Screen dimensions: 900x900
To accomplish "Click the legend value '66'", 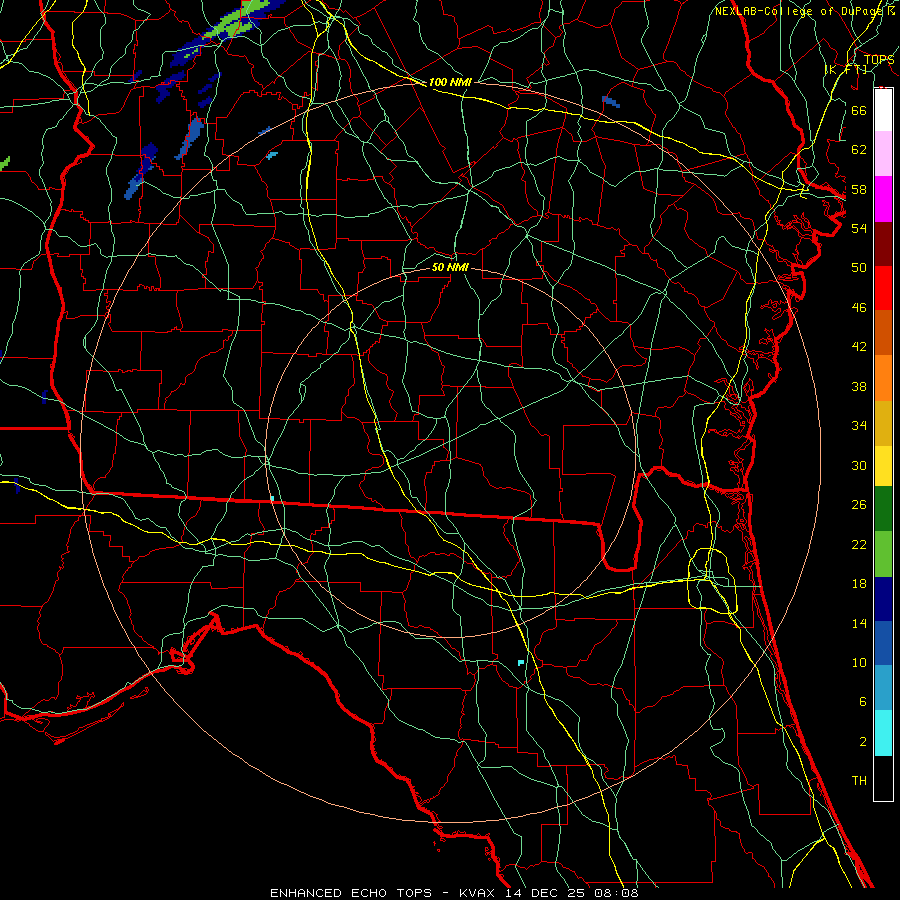I will coord(859,110).
